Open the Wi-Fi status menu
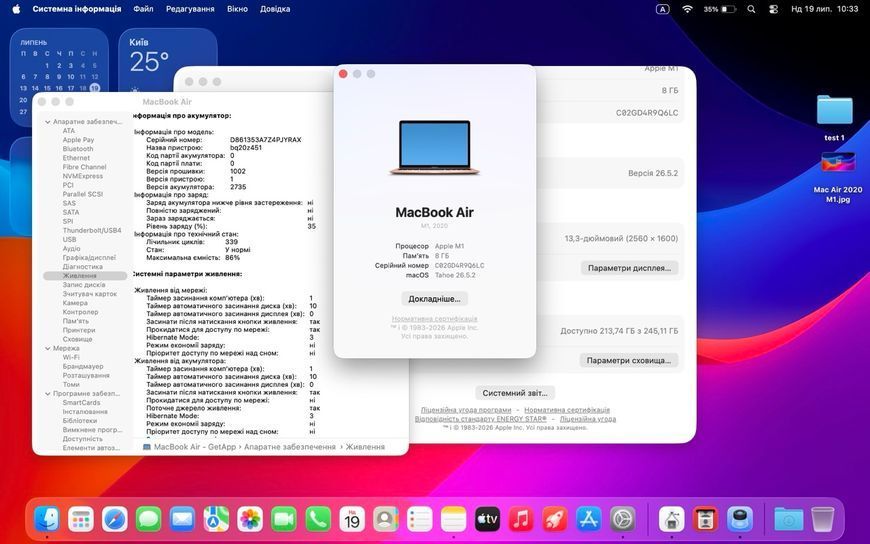 click(687, 9)
